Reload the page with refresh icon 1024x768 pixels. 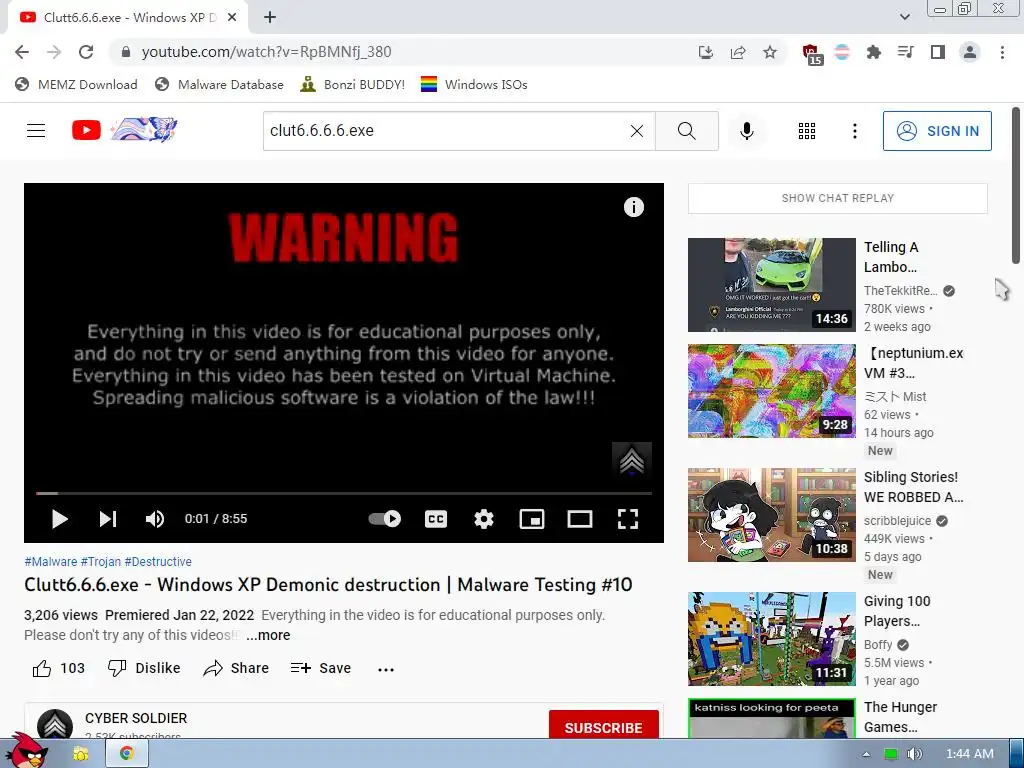pos(86,52)
